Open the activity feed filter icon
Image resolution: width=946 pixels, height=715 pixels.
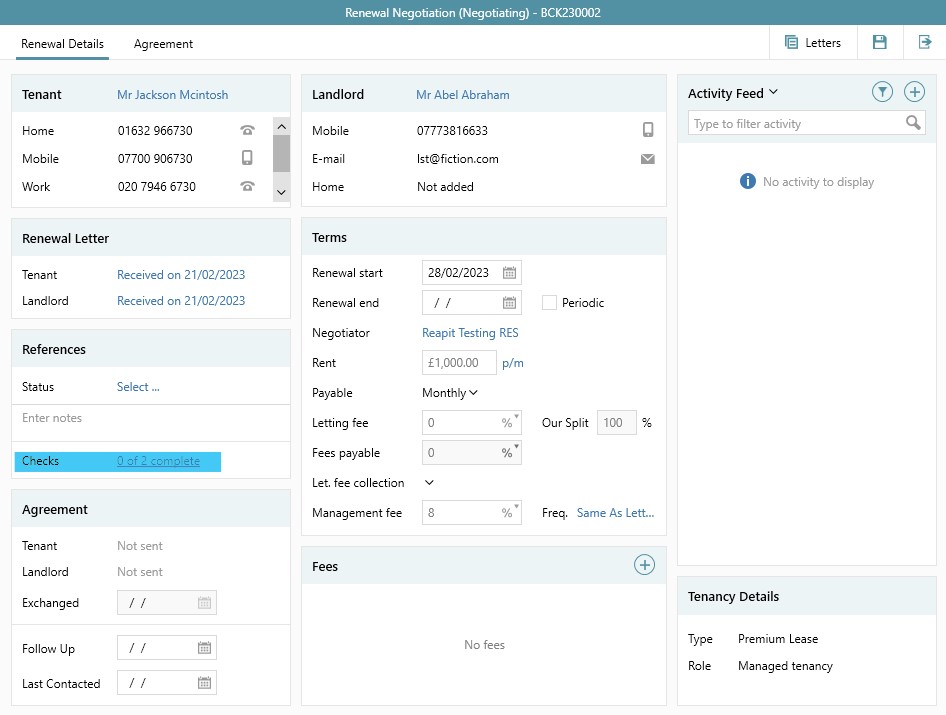881,92
